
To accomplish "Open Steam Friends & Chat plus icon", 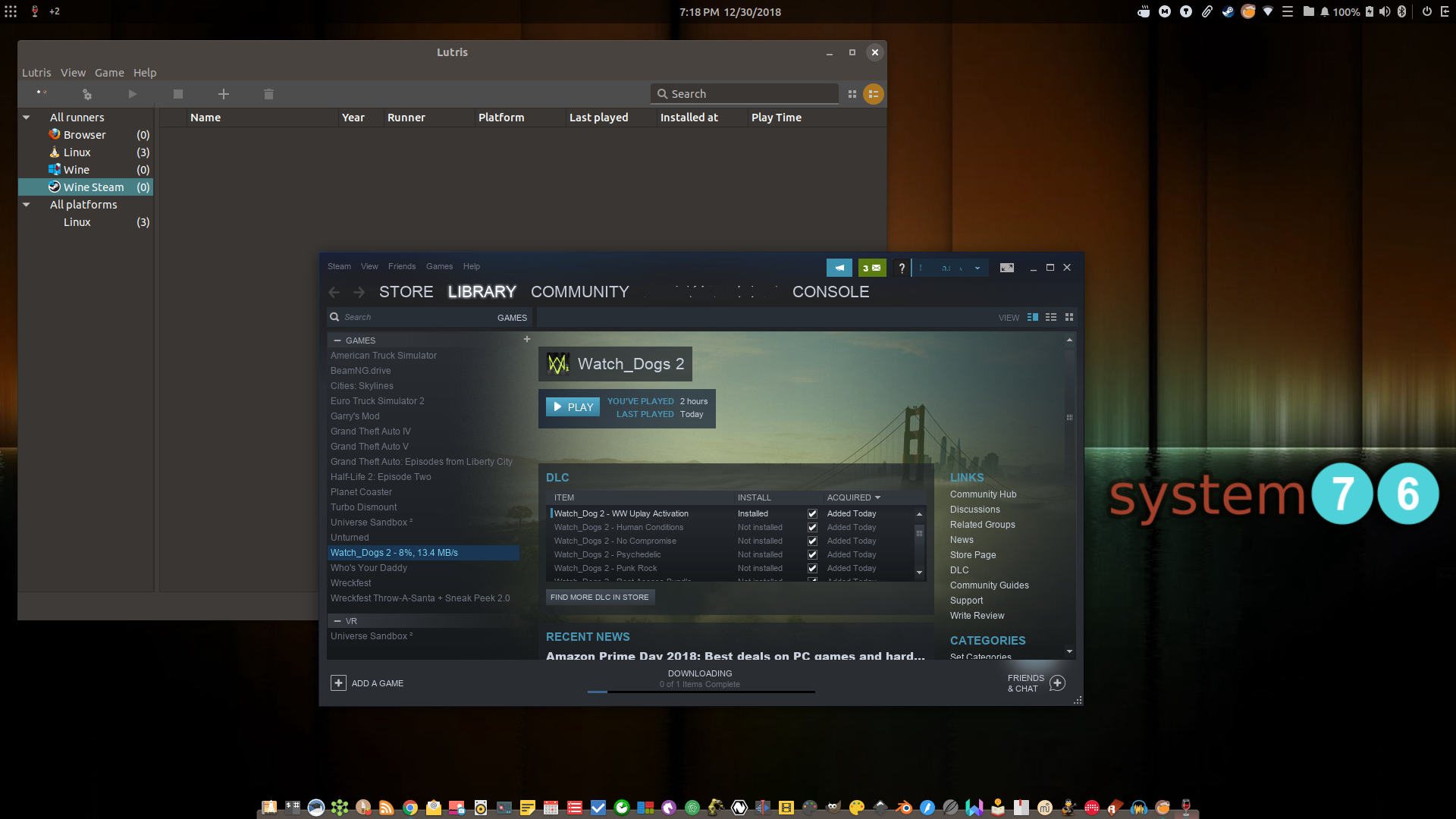I will (1057, 683).
